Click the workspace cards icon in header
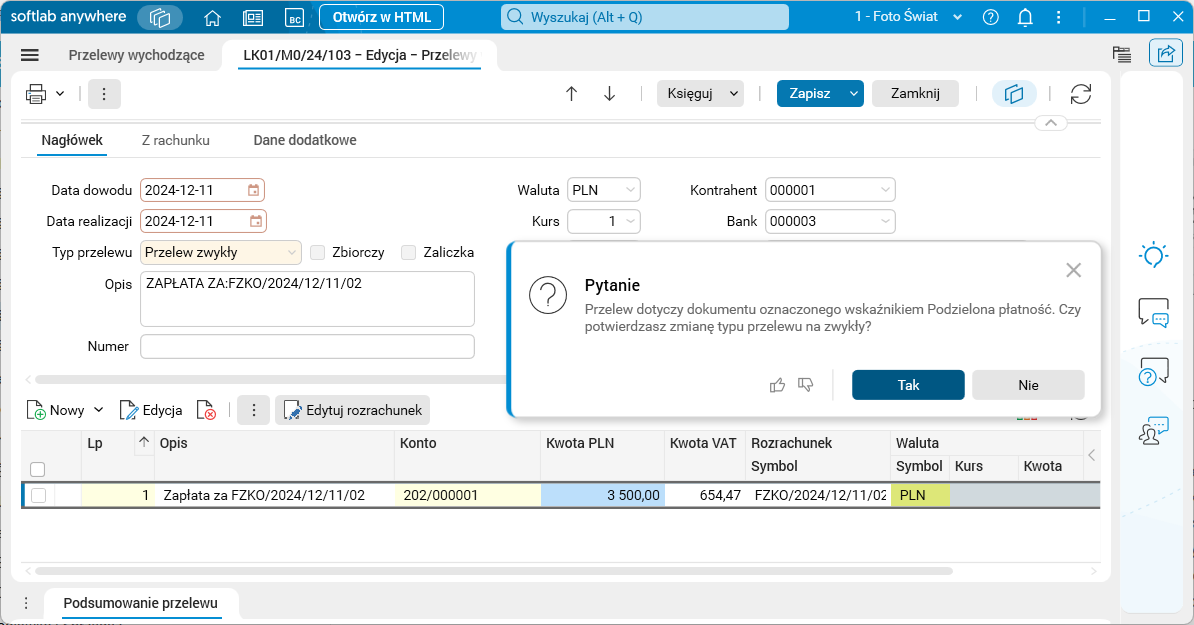1194x625 pixels. pos(160,18)
